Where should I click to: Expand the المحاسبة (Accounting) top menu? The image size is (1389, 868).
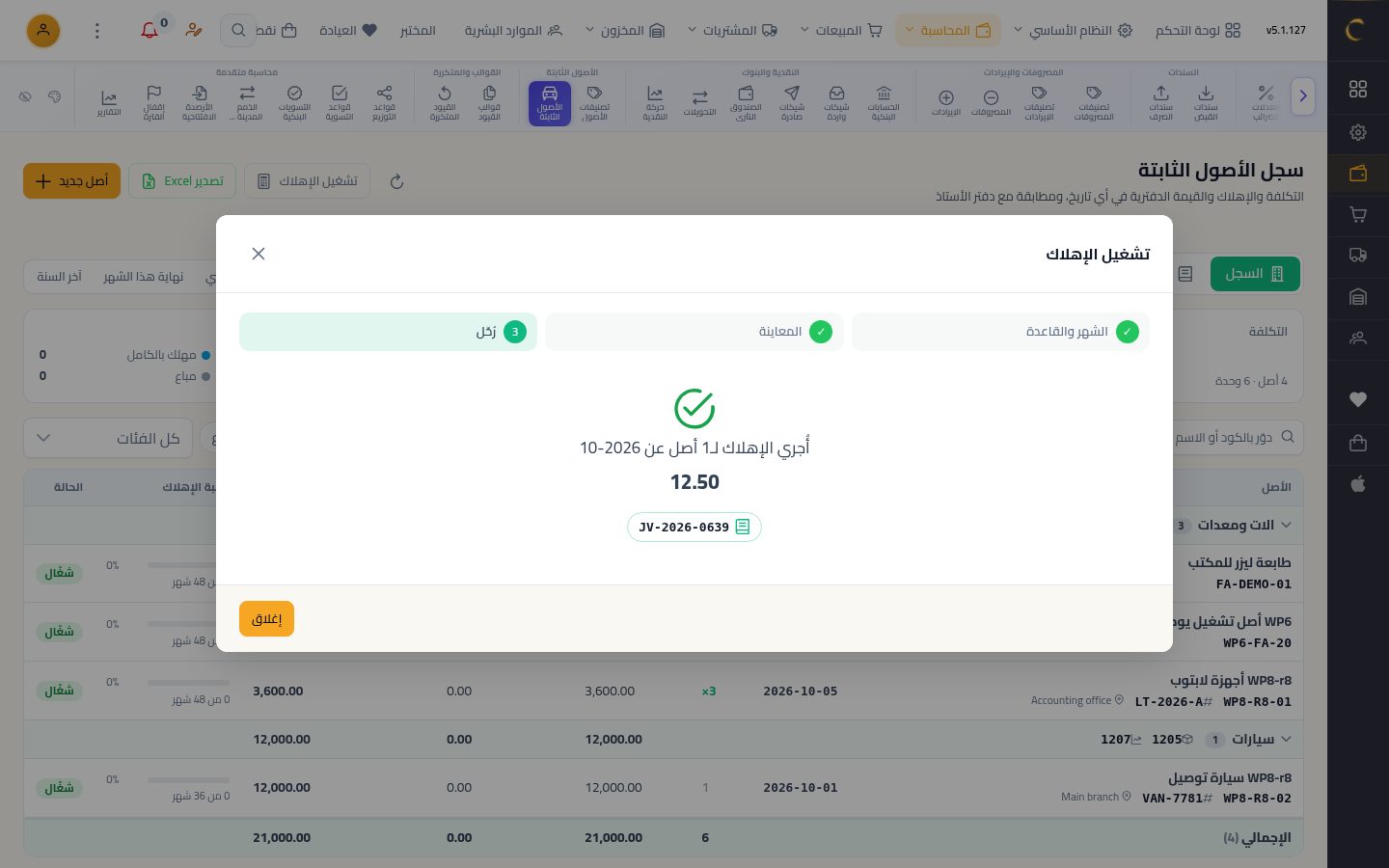(x=948, y=31)
